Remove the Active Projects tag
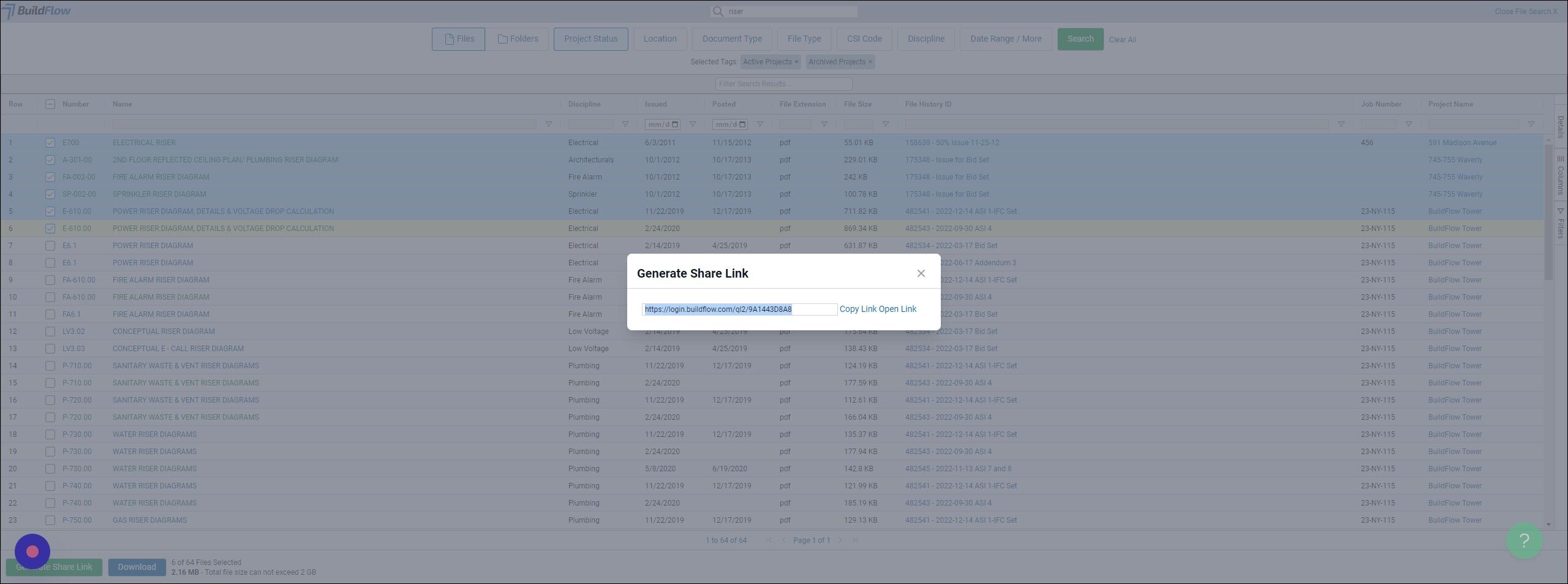The width and height of the screenshot is (1568, 584). 796,62
